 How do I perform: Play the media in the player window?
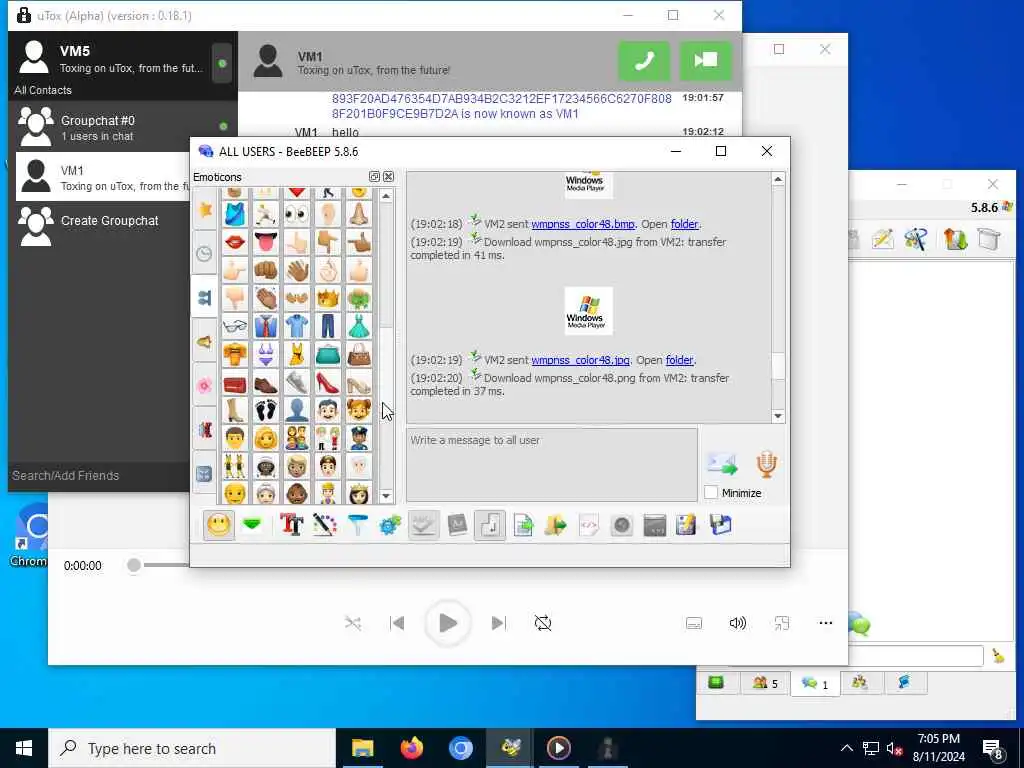point(447,623)
